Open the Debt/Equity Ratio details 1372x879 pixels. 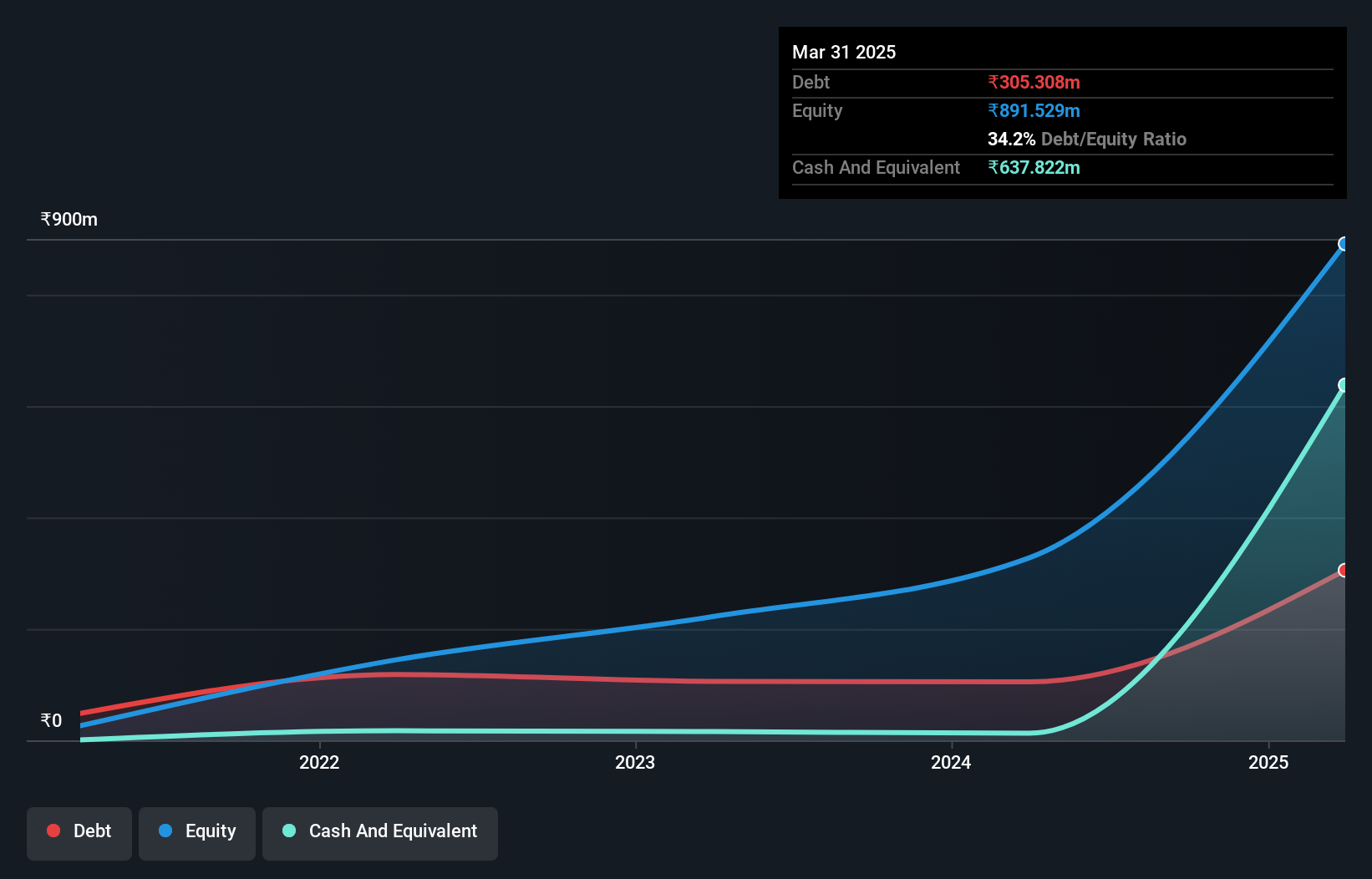click(1087, 140)
